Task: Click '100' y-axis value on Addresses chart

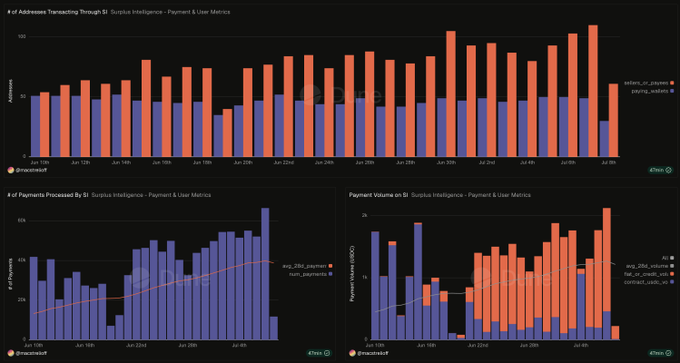Action: point(22,36)
